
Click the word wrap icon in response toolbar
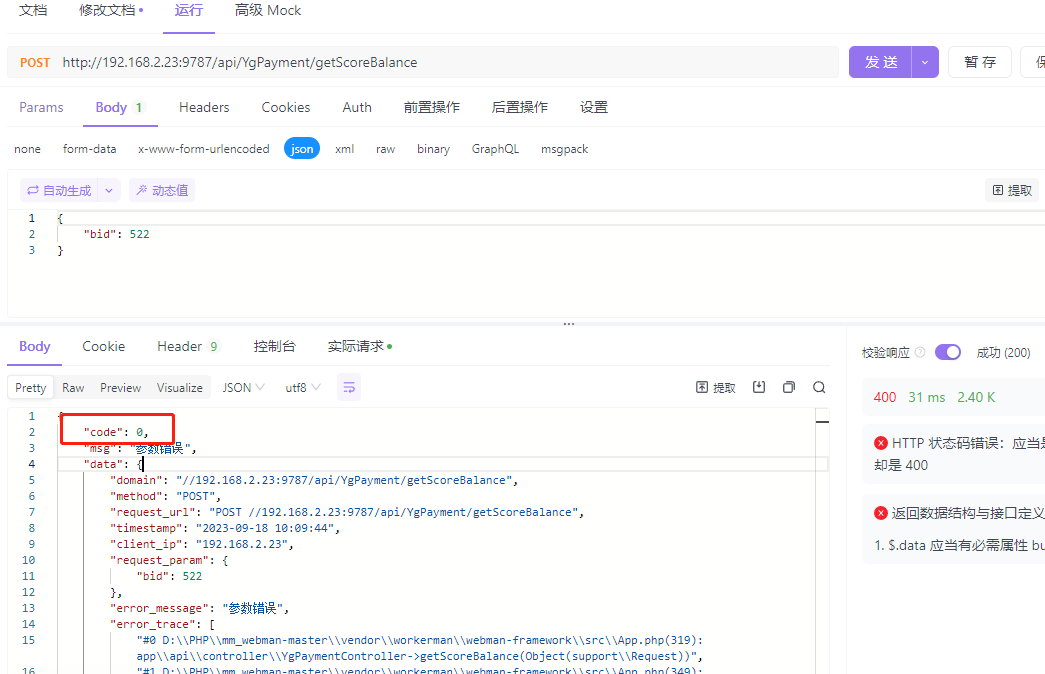(x=349, y=387)
